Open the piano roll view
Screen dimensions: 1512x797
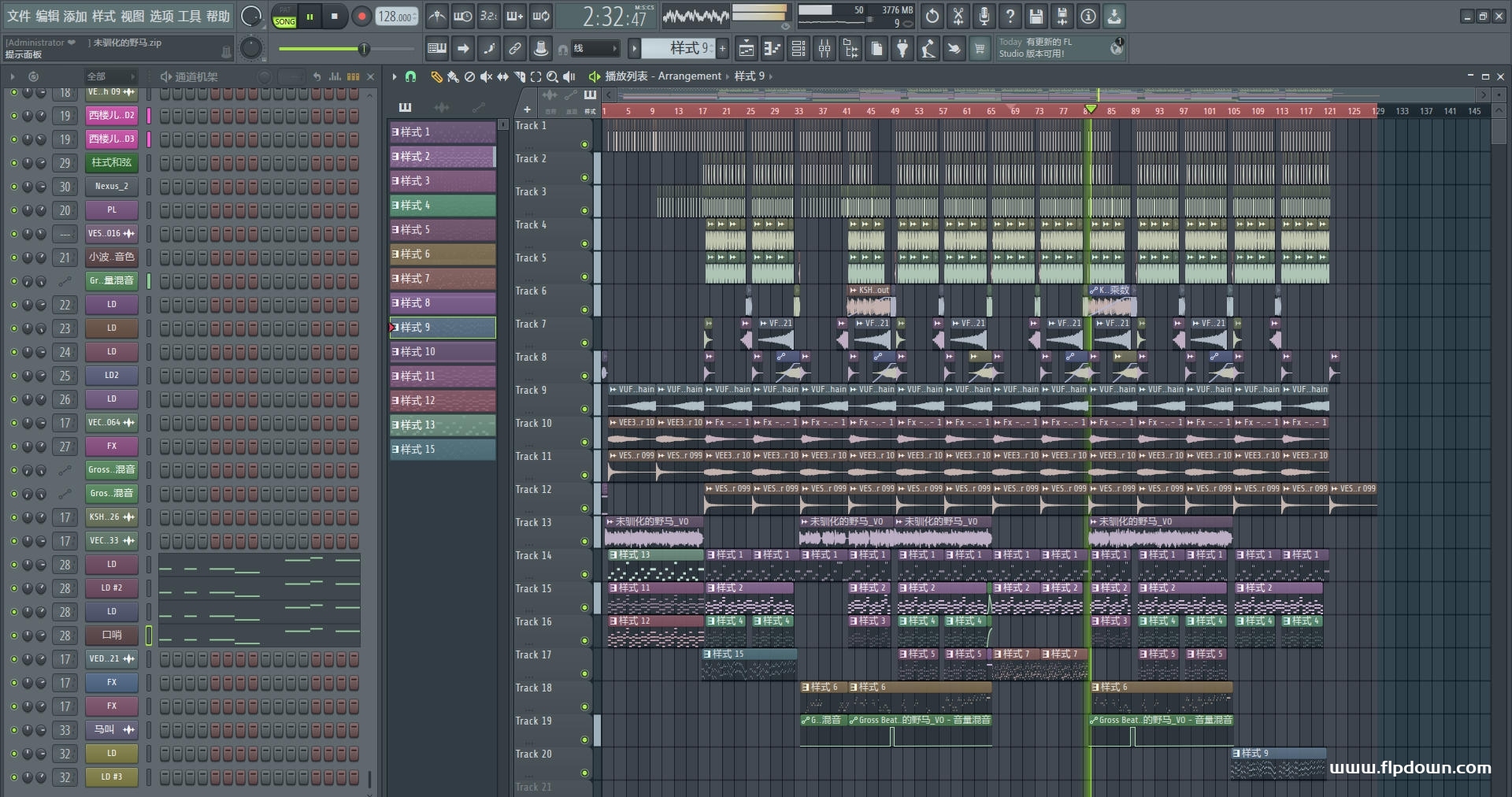tap(772, 50)
